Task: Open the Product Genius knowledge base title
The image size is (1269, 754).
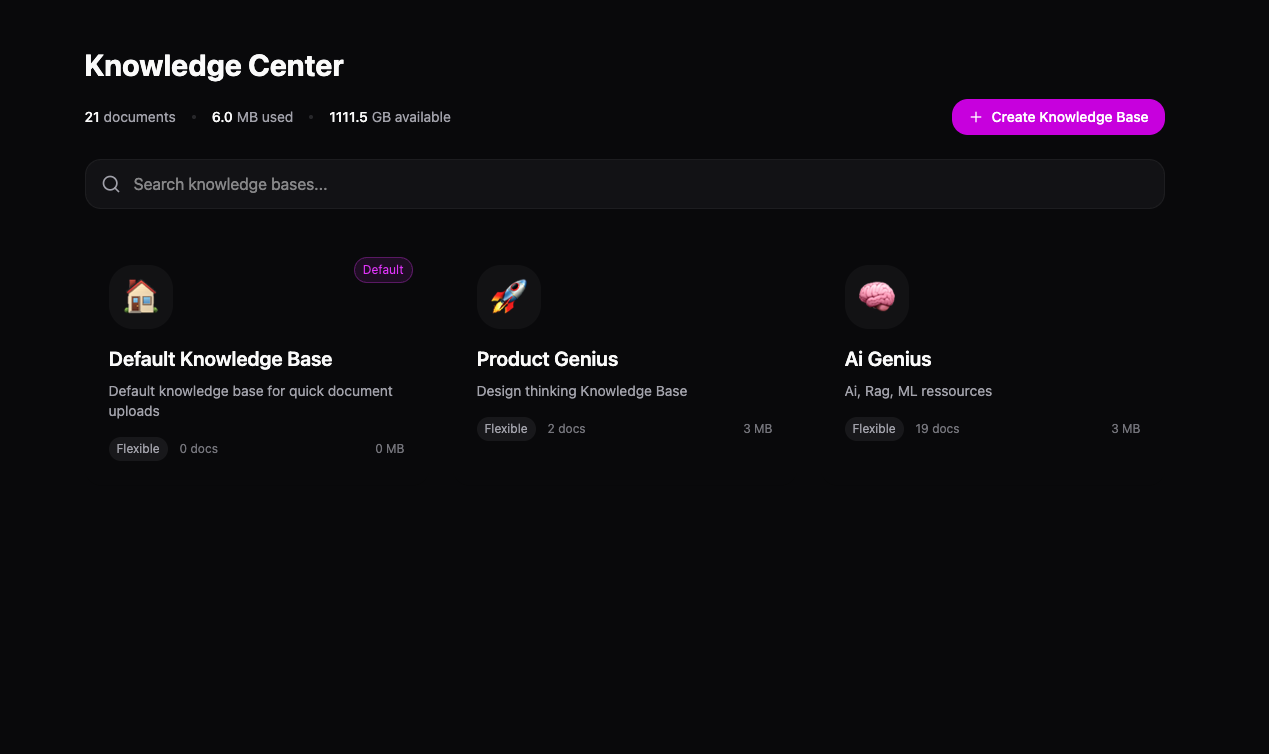Action: click(547, 359)
